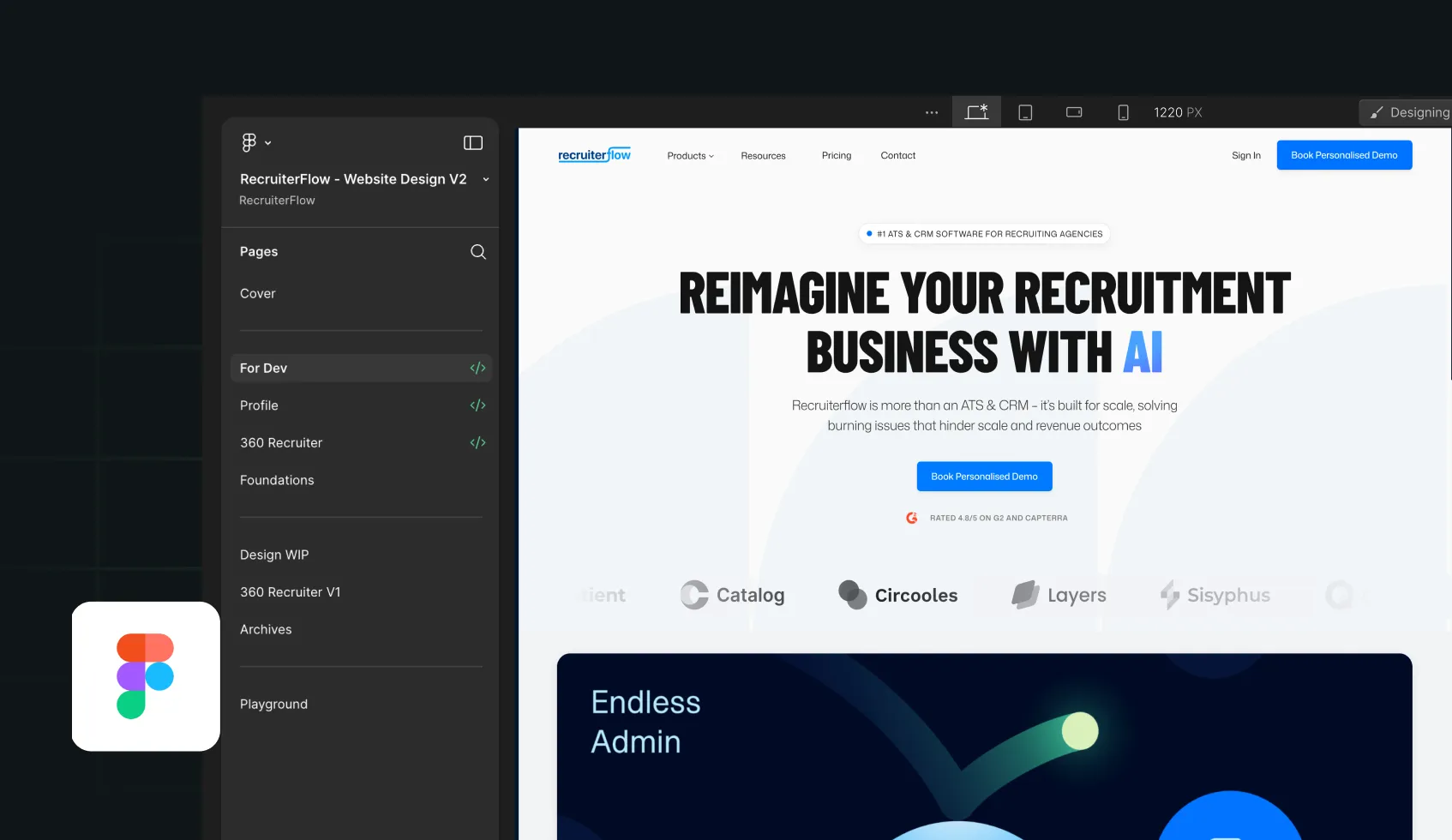1452x840 pixels.
Task: Click the #1 ATS & CRM software badge
Action: tap(984, 234)
